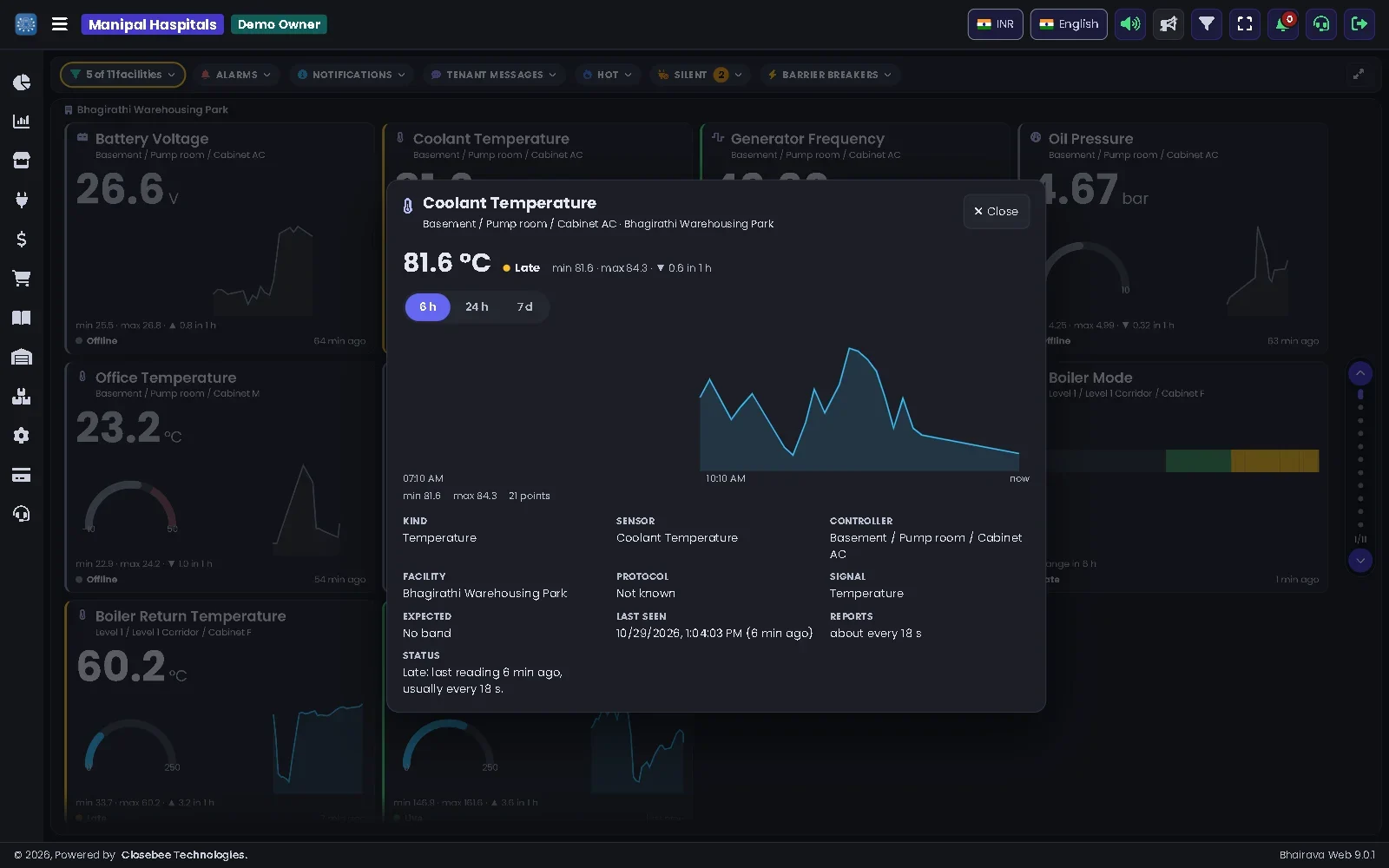Open the bar chart analytics sidebar icon
The image size is (1389, 868).
22,122
